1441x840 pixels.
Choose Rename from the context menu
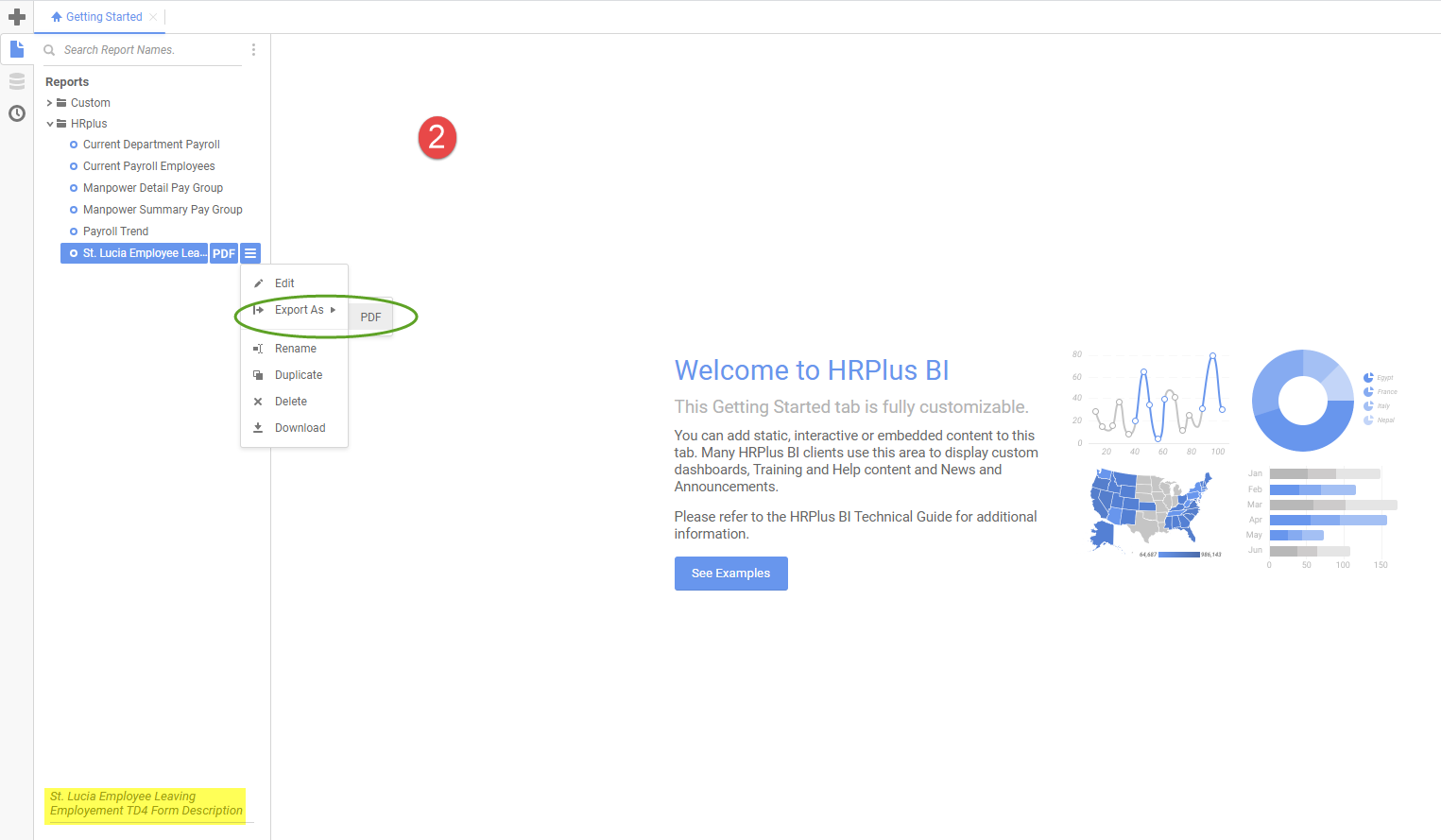click(x=295, y=349)
